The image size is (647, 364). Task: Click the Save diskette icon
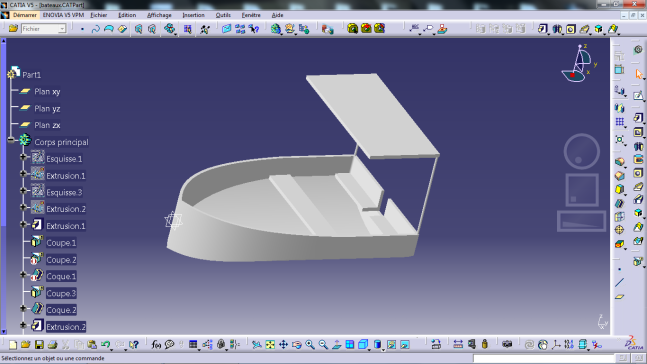[x=39, y=345]
